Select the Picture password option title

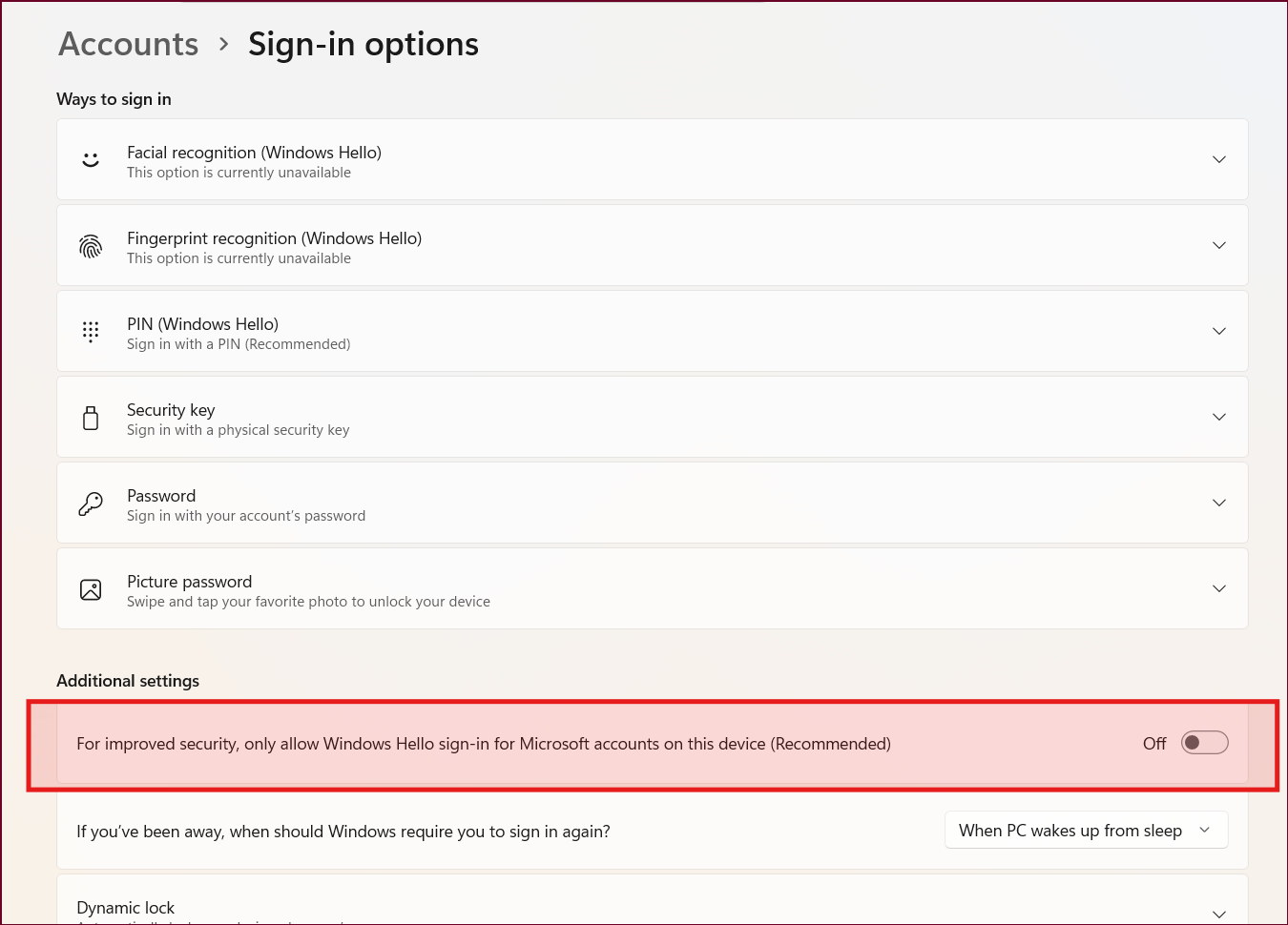tap(190, 582)
